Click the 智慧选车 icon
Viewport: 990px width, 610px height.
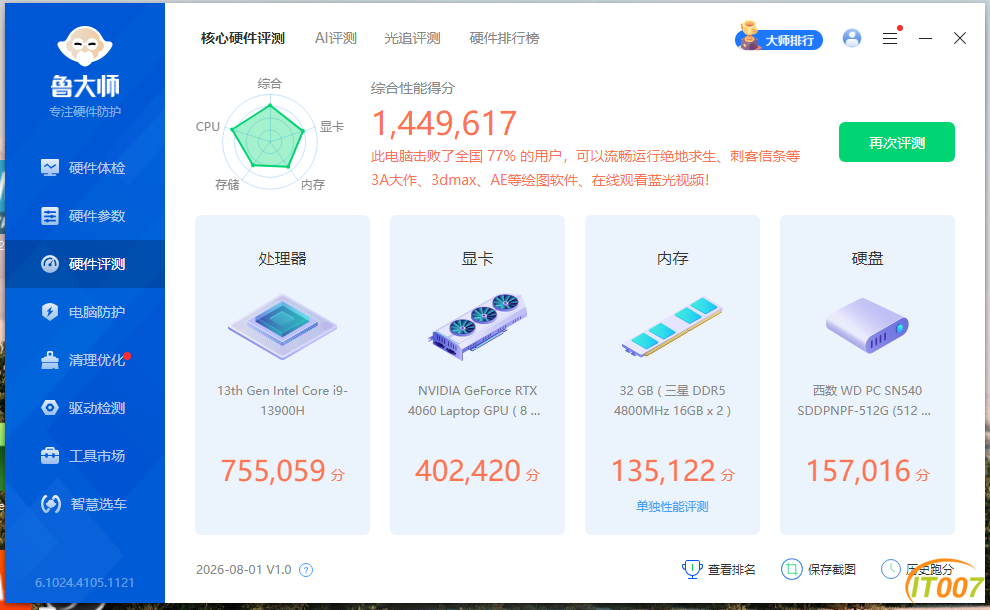tap(51, 504)
